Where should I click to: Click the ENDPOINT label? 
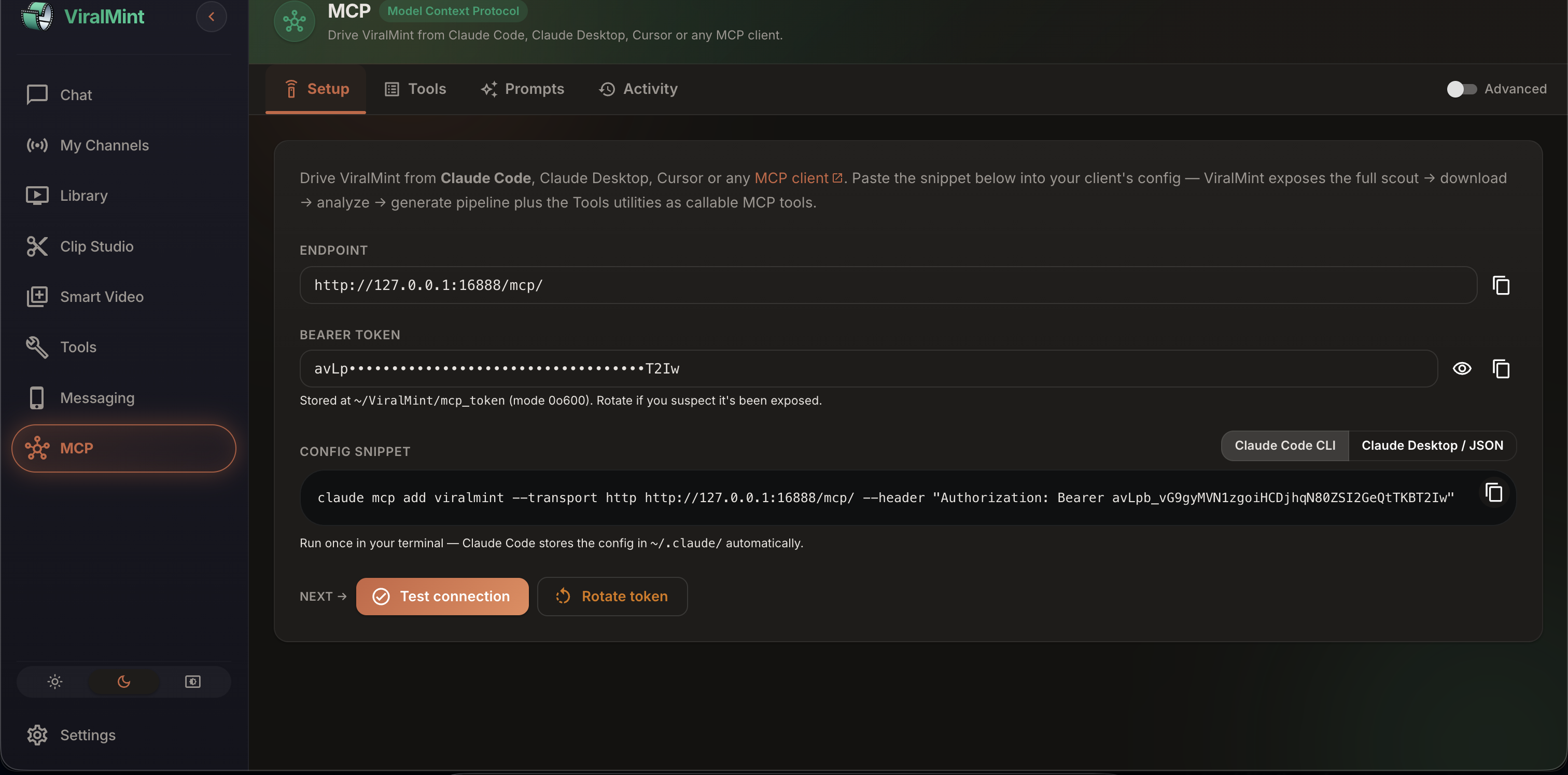coord(333,250)
